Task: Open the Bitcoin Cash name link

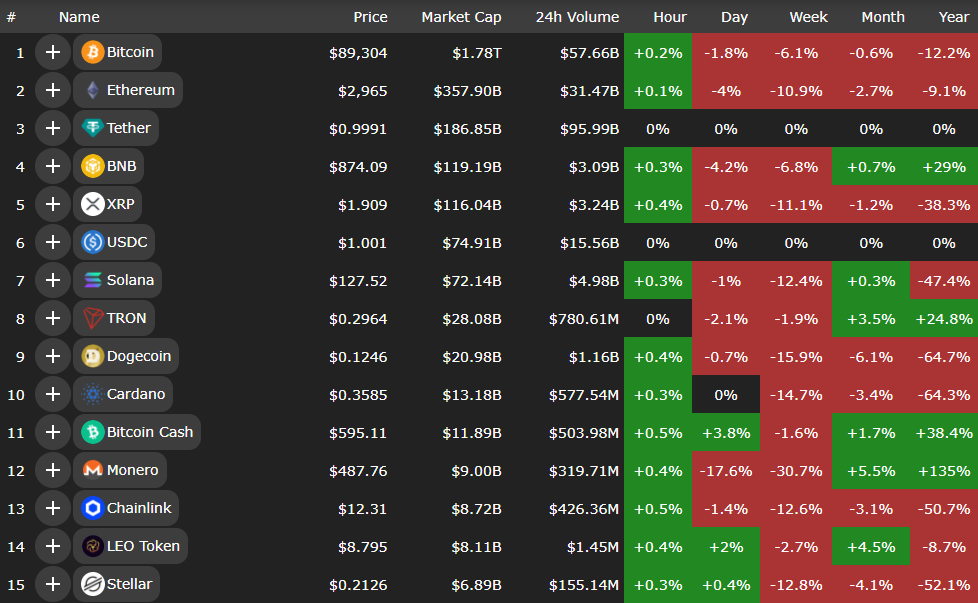Action: (150, 432)
